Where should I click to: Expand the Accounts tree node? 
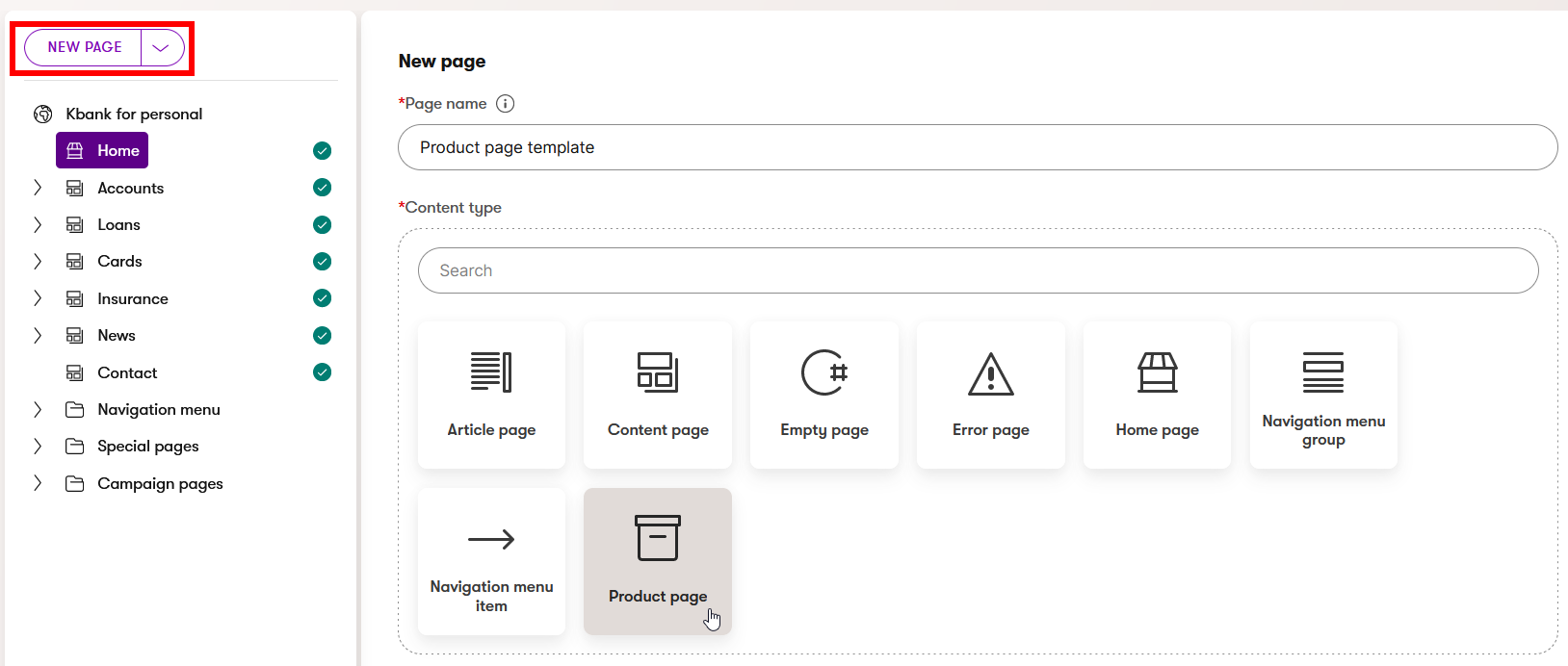[38, 188]
